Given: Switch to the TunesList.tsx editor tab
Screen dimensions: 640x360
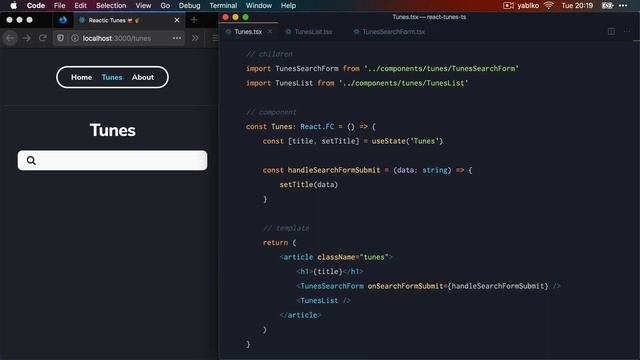Looking at the screenshot, I should pyautogui.click(x=313, y=31).
